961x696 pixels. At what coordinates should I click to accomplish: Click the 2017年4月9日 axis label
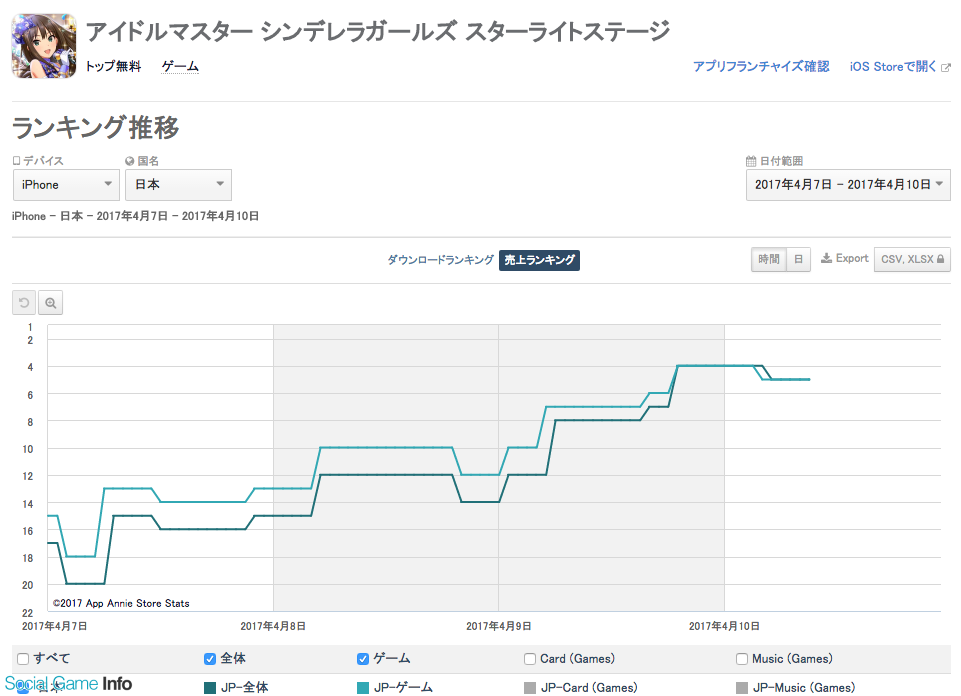(498, 626)
